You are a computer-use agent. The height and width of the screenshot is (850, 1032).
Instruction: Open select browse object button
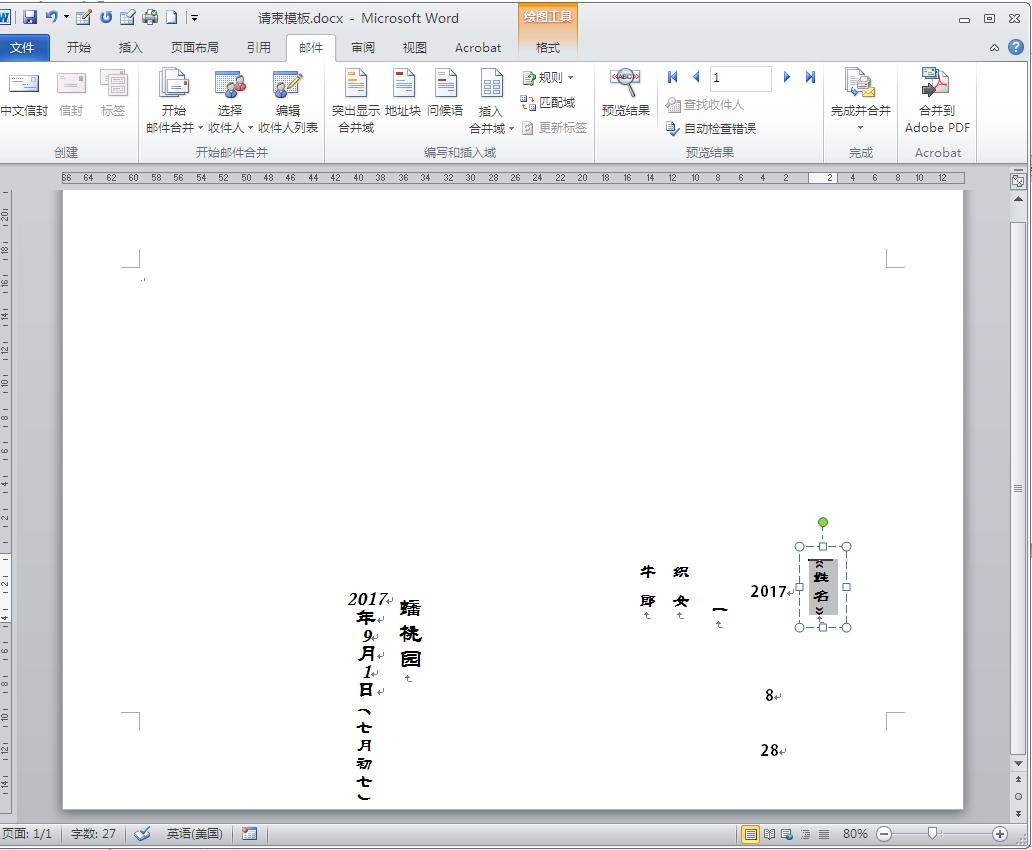(1018, 797)
